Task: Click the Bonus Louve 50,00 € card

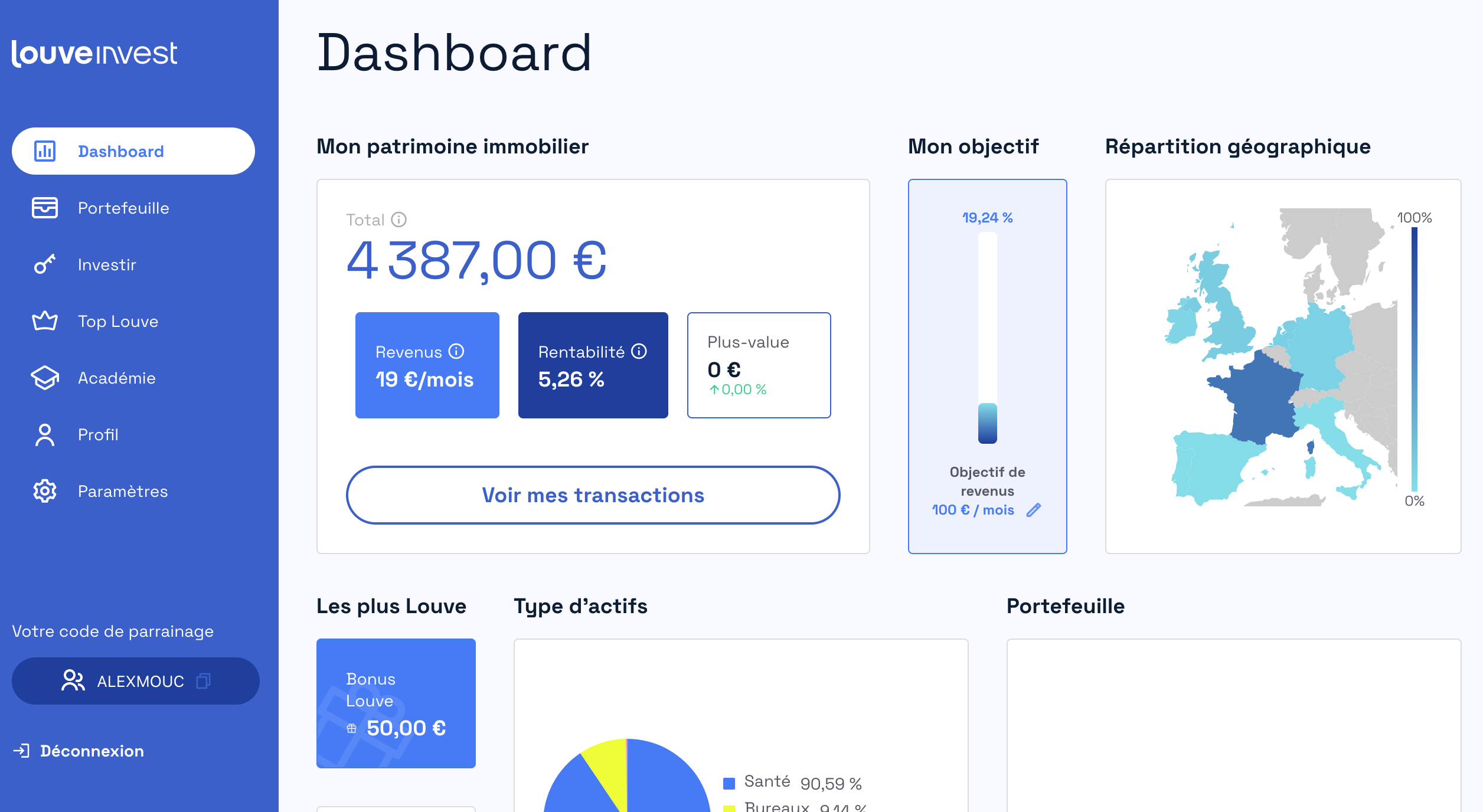Action: (396, 703)
